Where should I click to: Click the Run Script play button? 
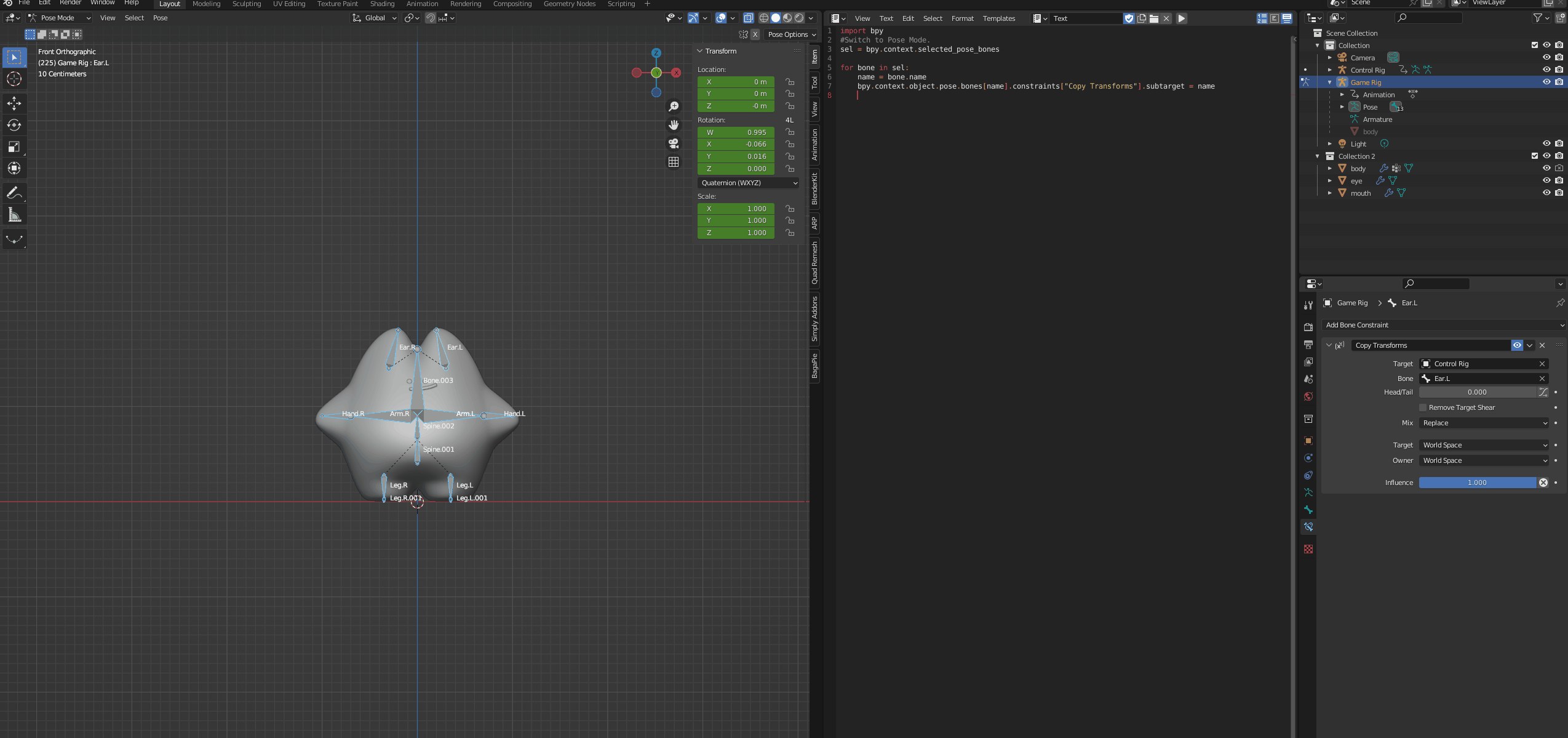tap(1181, 18)
